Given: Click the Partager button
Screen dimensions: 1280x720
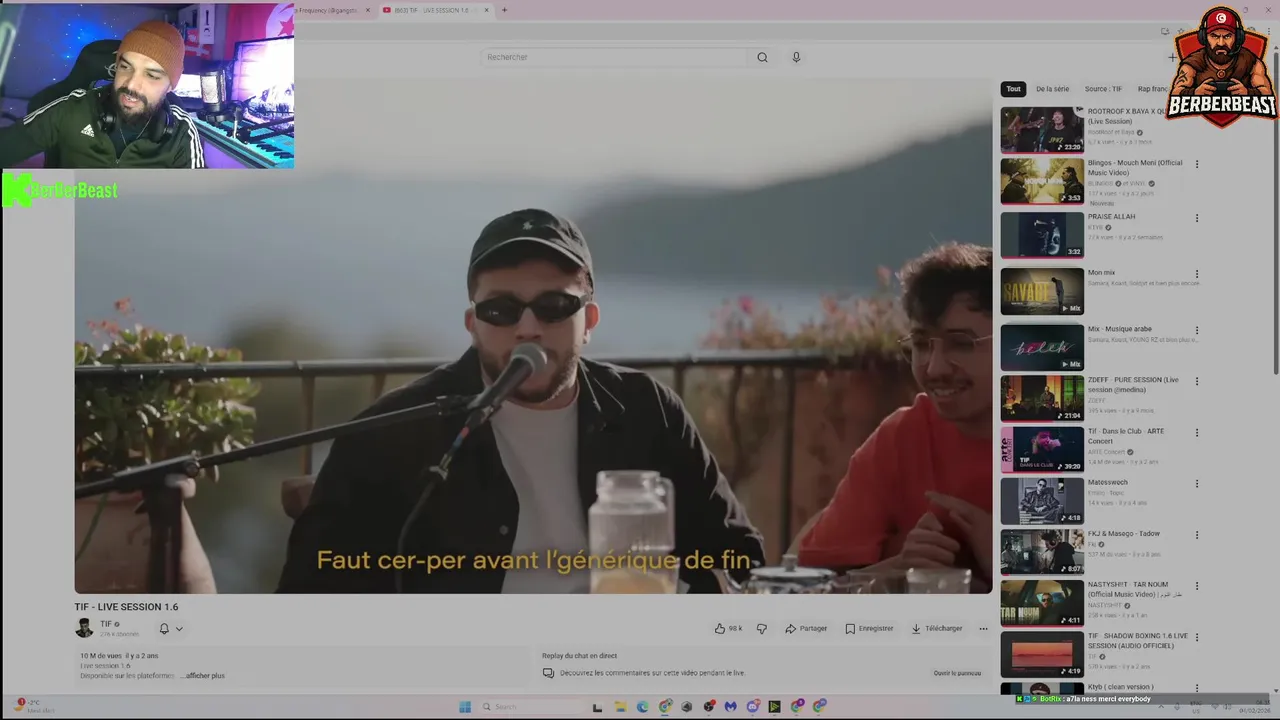Looking at the screenshot, I should pyautogui.click(x=806, y=629).
